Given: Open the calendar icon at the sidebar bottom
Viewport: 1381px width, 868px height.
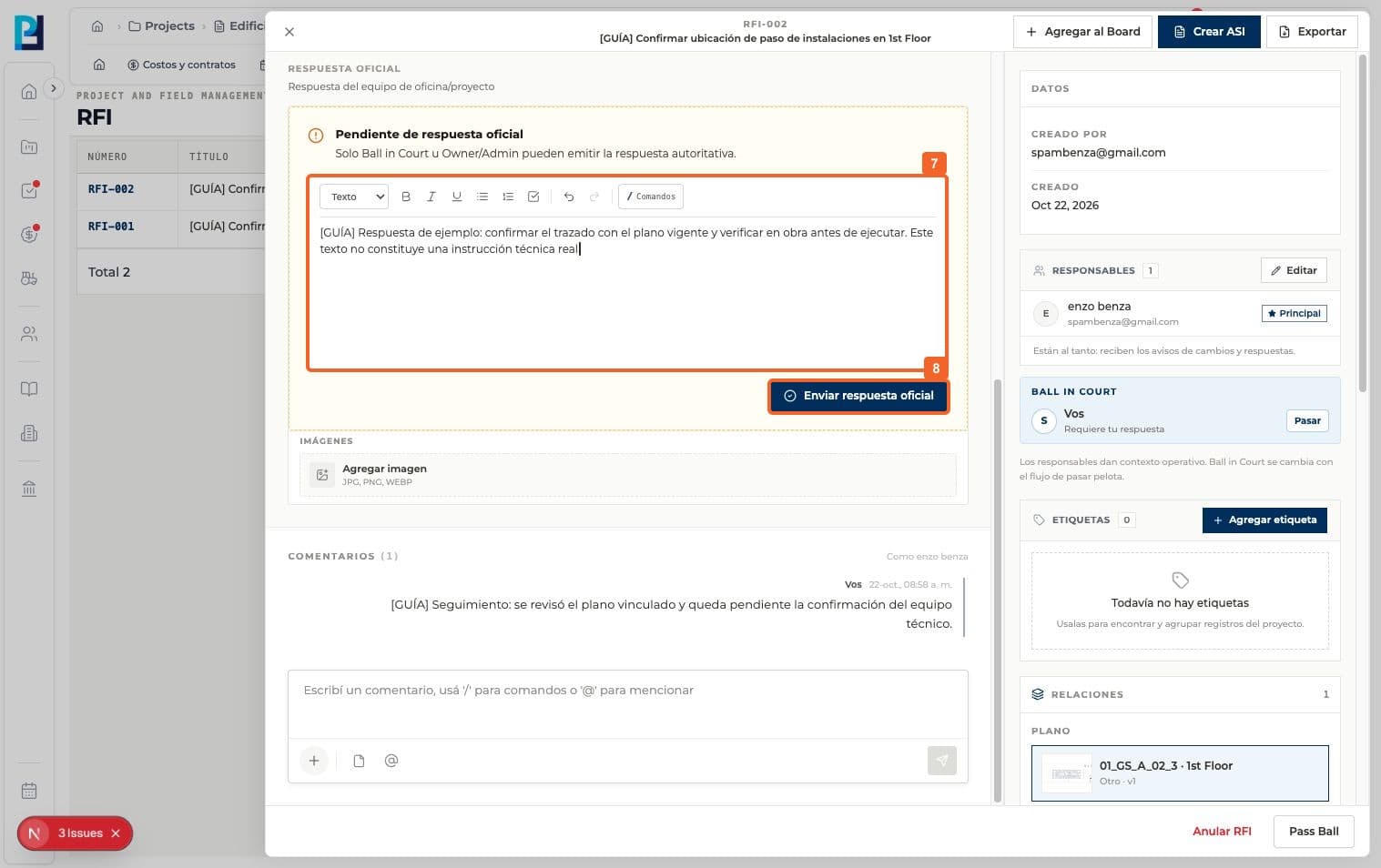Looking at the screenshot, I should 29,791.
